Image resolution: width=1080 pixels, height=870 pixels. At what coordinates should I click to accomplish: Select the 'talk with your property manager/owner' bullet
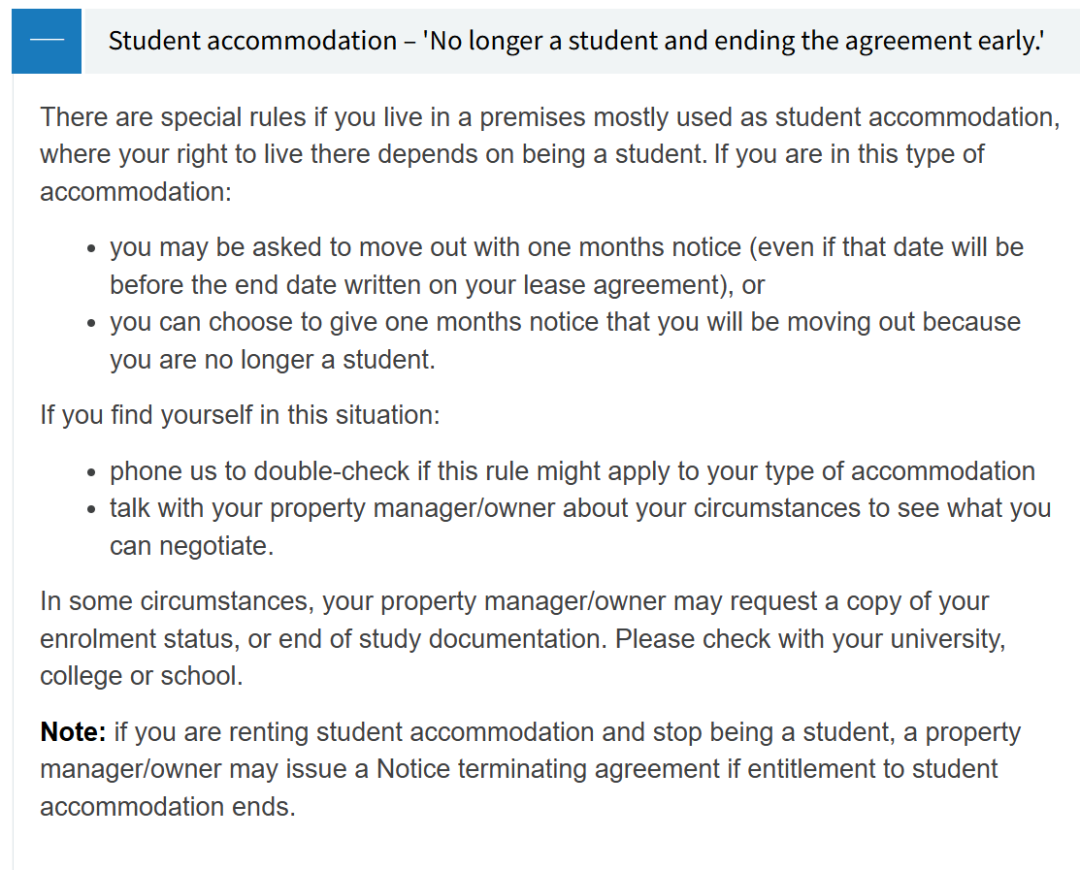[580, 526]
